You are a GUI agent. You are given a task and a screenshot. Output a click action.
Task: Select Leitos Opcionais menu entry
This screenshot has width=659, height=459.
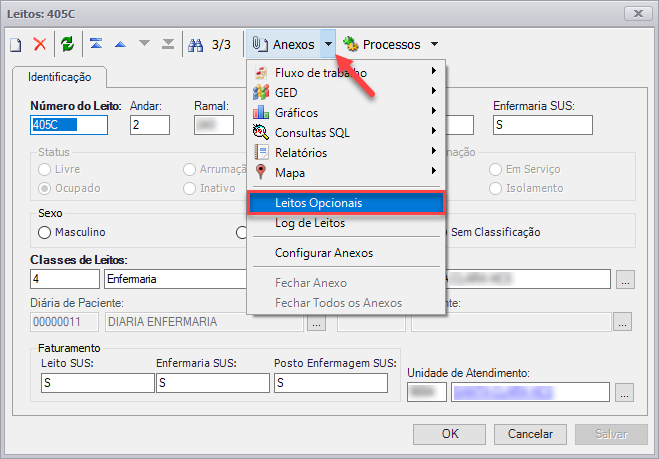(x=346, y=203)
